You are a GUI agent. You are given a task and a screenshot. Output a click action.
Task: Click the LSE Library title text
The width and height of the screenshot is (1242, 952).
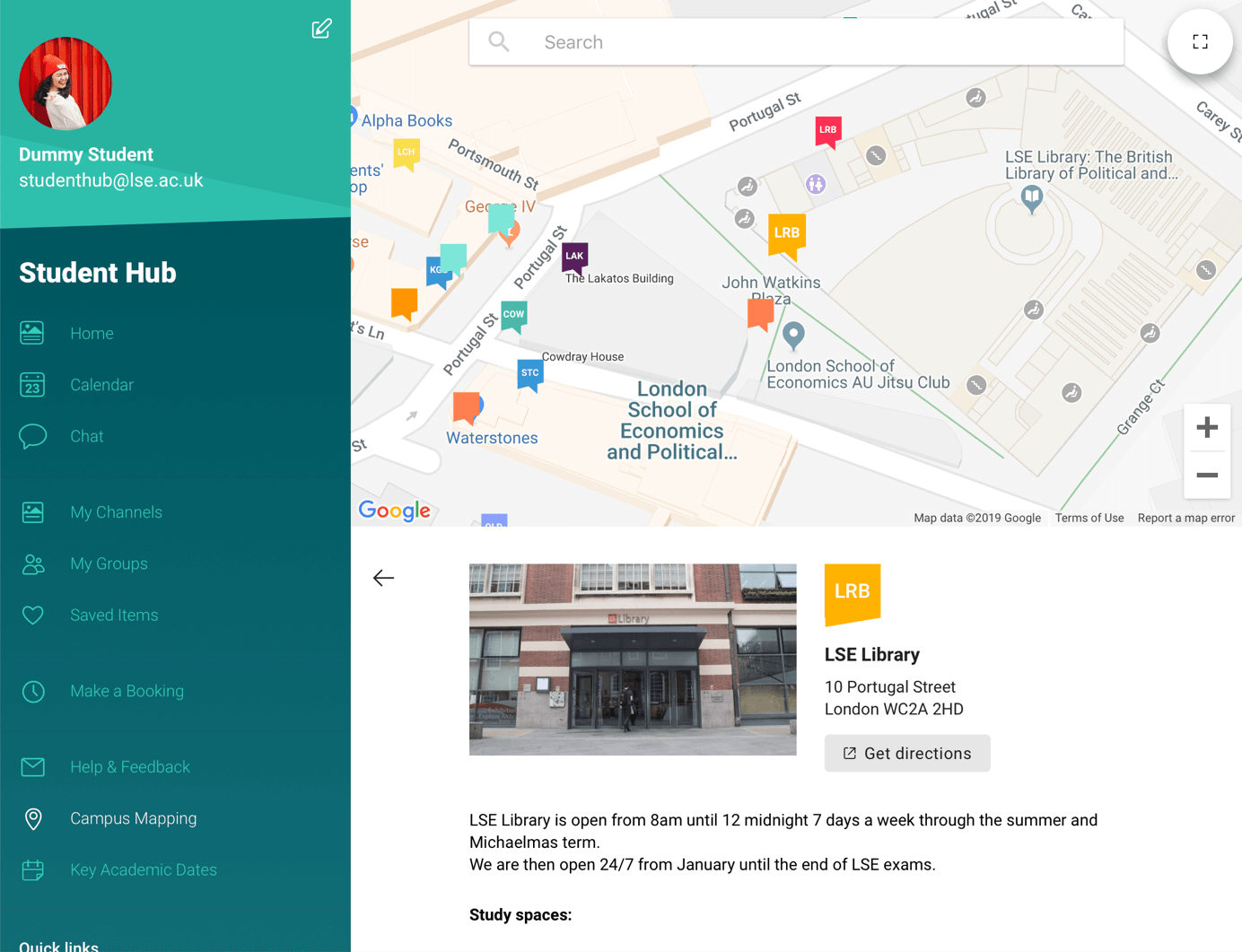[x=872, y=655]
